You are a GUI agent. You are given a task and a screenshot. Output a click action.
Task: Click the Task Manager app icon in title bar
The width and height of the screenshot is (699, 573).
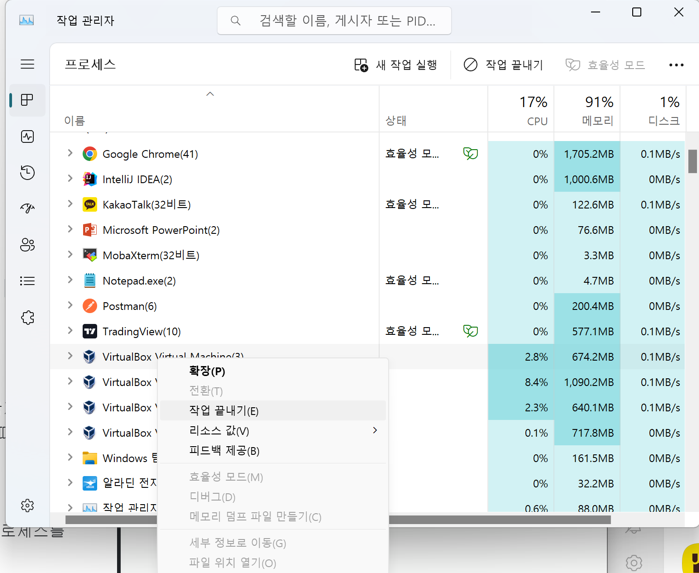pyautogui.click(x=26, y=20)
